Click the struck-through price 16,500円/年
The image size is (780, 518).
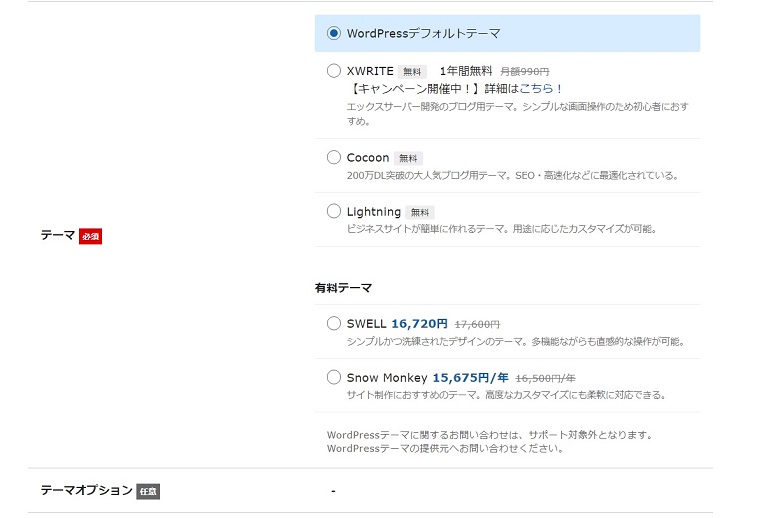click(x=545, y=379)
